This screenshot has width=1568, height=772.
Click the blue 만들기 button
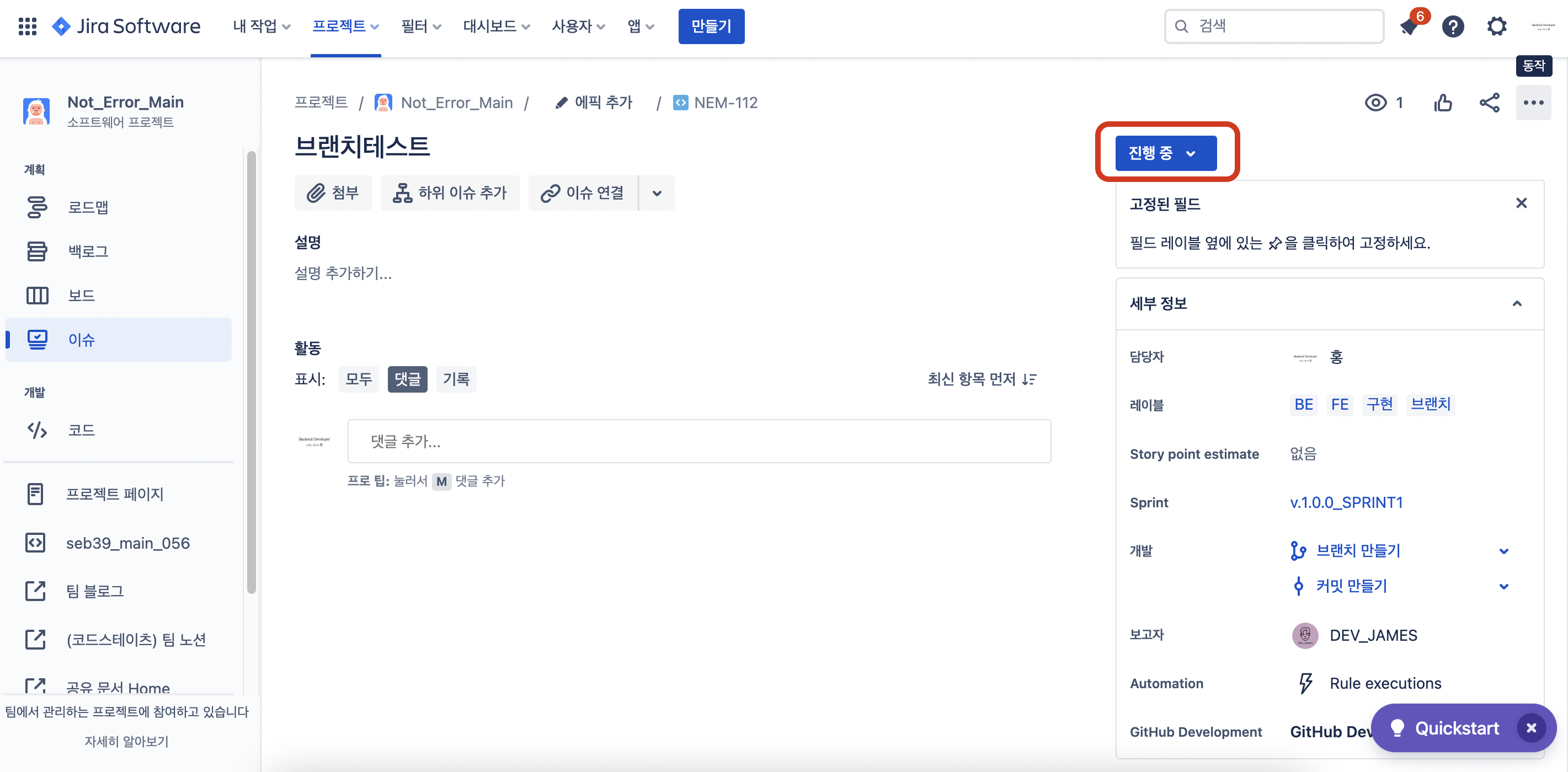pos(711,26)
